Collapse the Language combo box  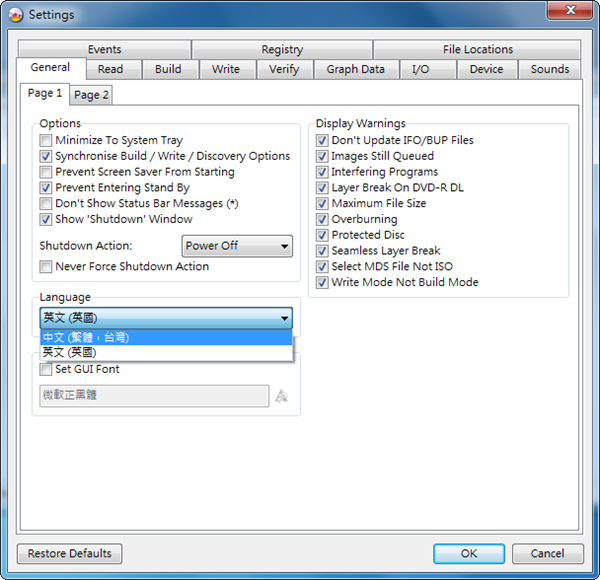tap(166, 318)
